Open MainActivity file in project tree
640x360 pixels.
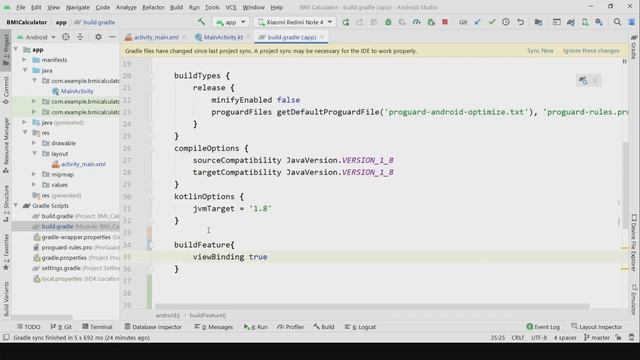[x=73, y=91]
